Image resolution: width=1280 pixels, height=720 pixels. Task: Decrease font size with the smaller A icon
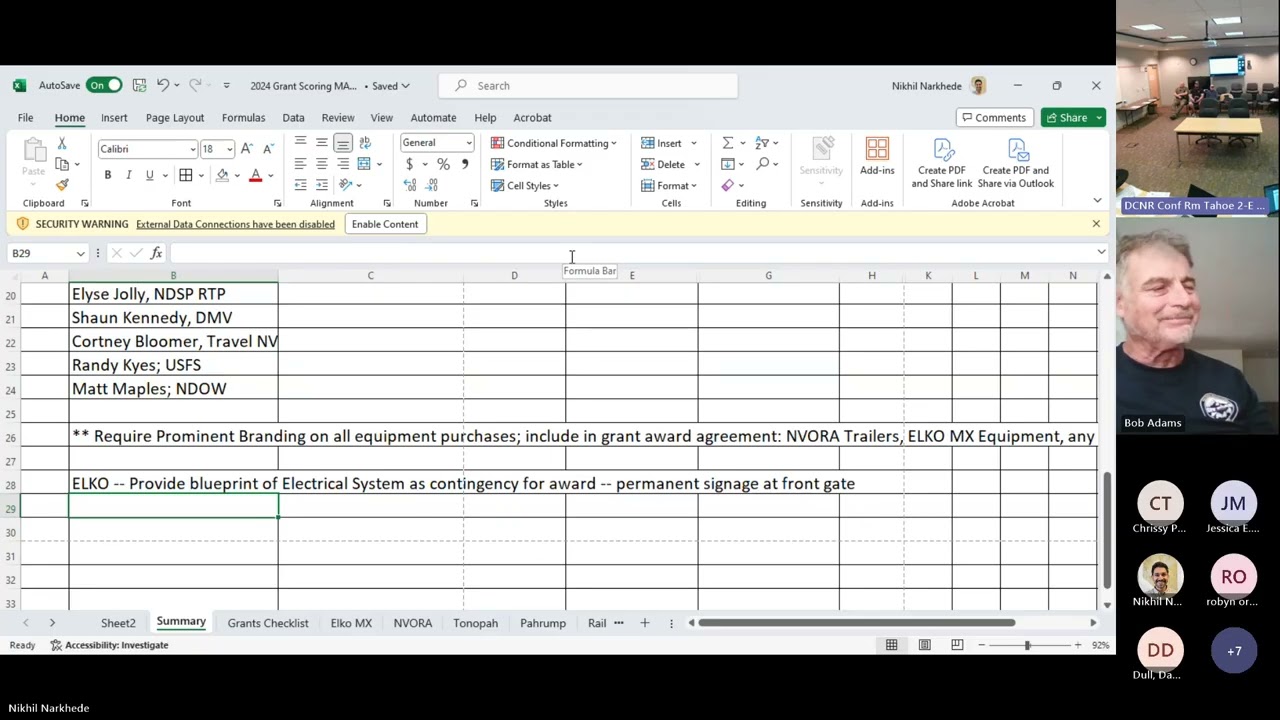268,149
